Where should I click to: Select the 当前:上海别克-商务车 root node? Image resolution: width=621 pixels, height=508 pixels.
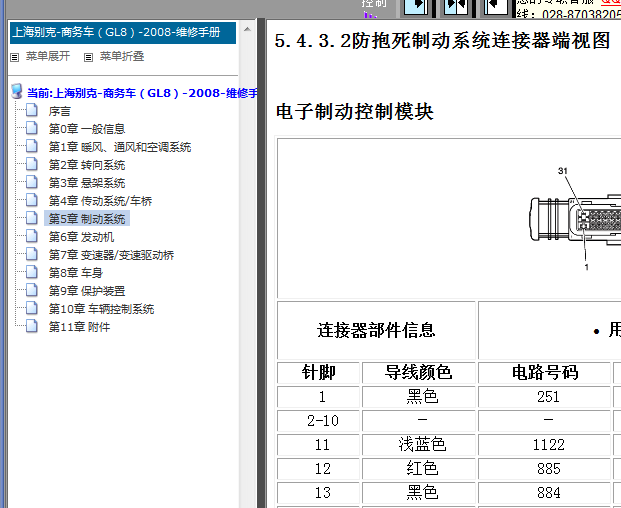point(143,93)
